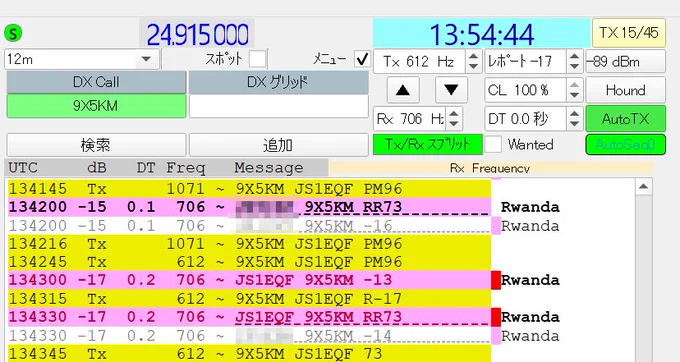
Task: Decrease the DT 0.0 秒 value
Action: (x=574, y=124)
